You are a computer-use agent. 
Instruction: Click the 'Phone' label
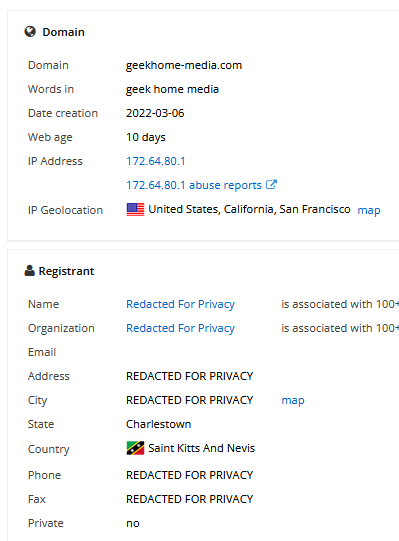click(44, 475)
